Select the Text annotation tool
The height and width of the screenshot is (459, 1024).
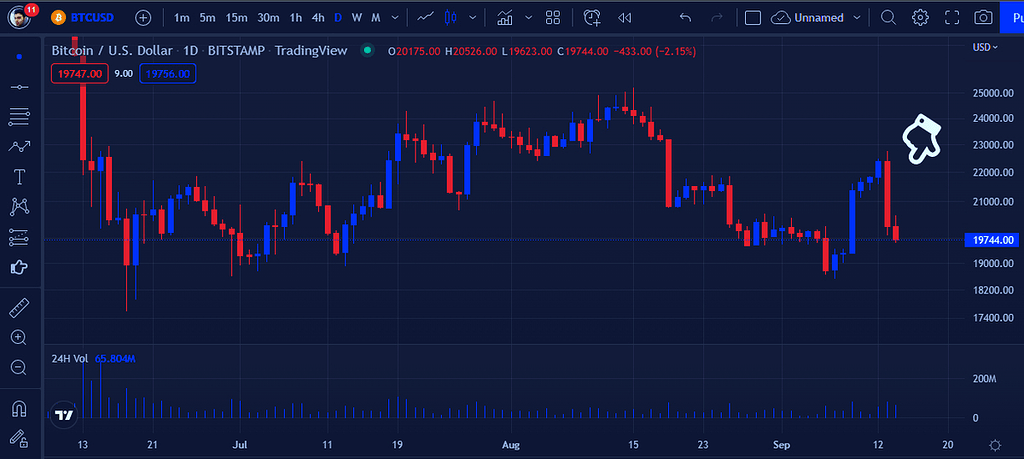click(19, 177)
